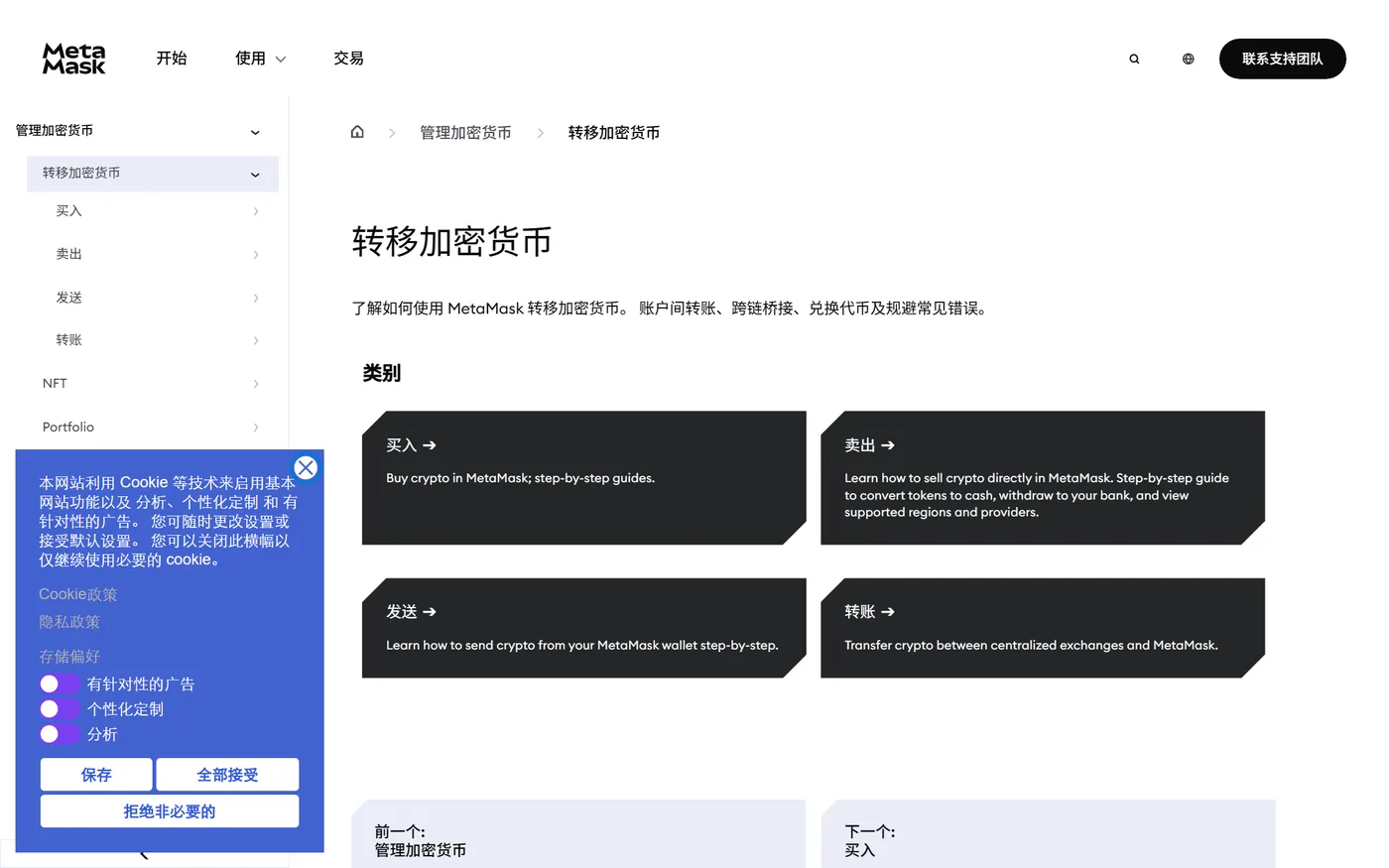Select 发送 in the sidebar

[x=68, y=298]
